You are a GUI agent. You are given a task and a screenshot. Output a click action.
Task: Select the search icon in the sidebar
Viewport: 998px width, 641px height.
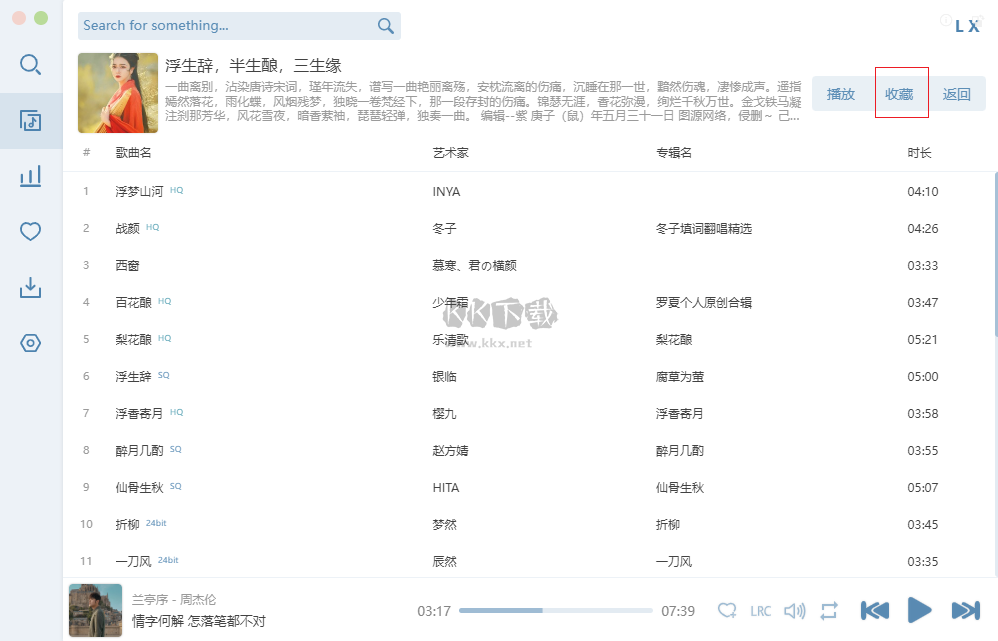tap(30, 64)
